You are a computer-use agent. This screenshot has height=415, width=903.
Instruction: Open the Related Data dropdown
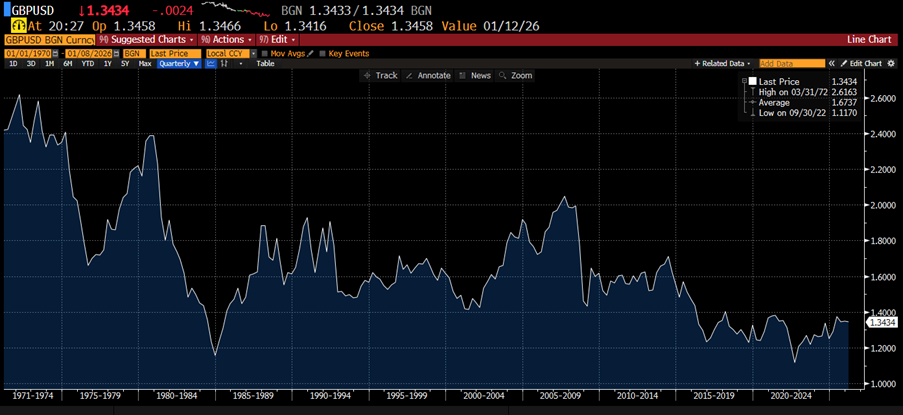[x=724, y=63]
